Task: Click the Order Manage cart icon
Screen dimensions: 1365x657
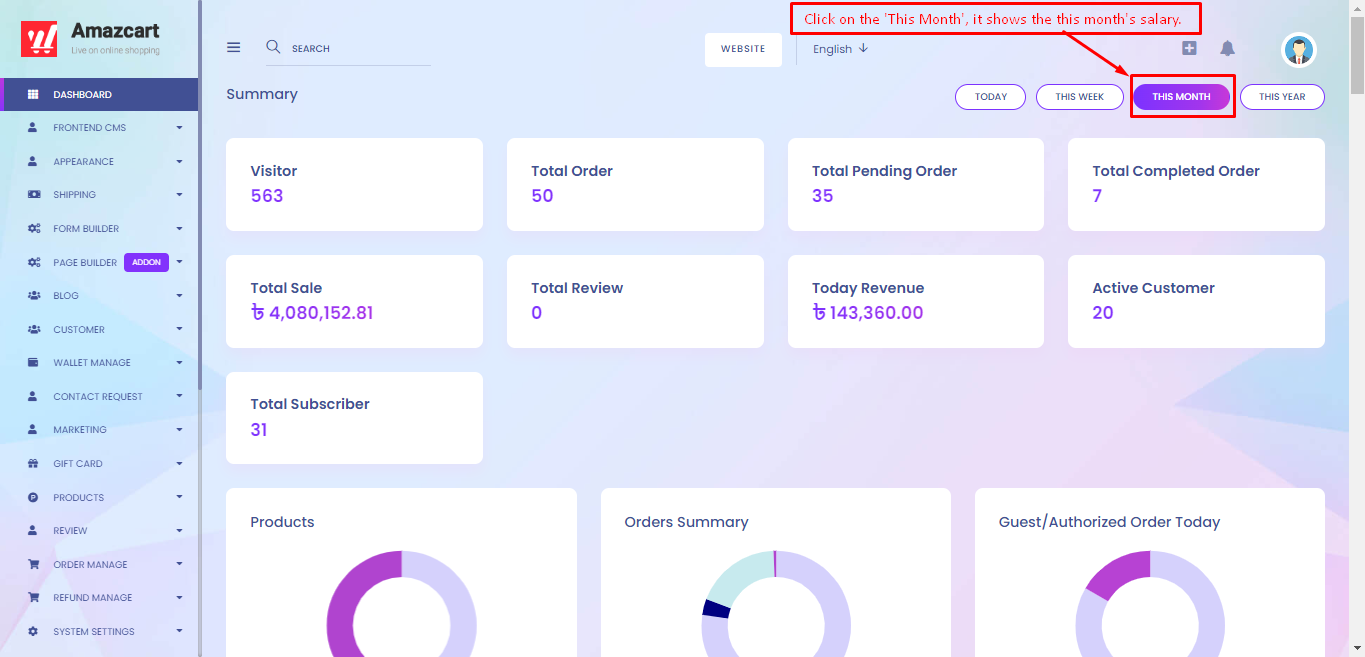Action: (33, 564)
